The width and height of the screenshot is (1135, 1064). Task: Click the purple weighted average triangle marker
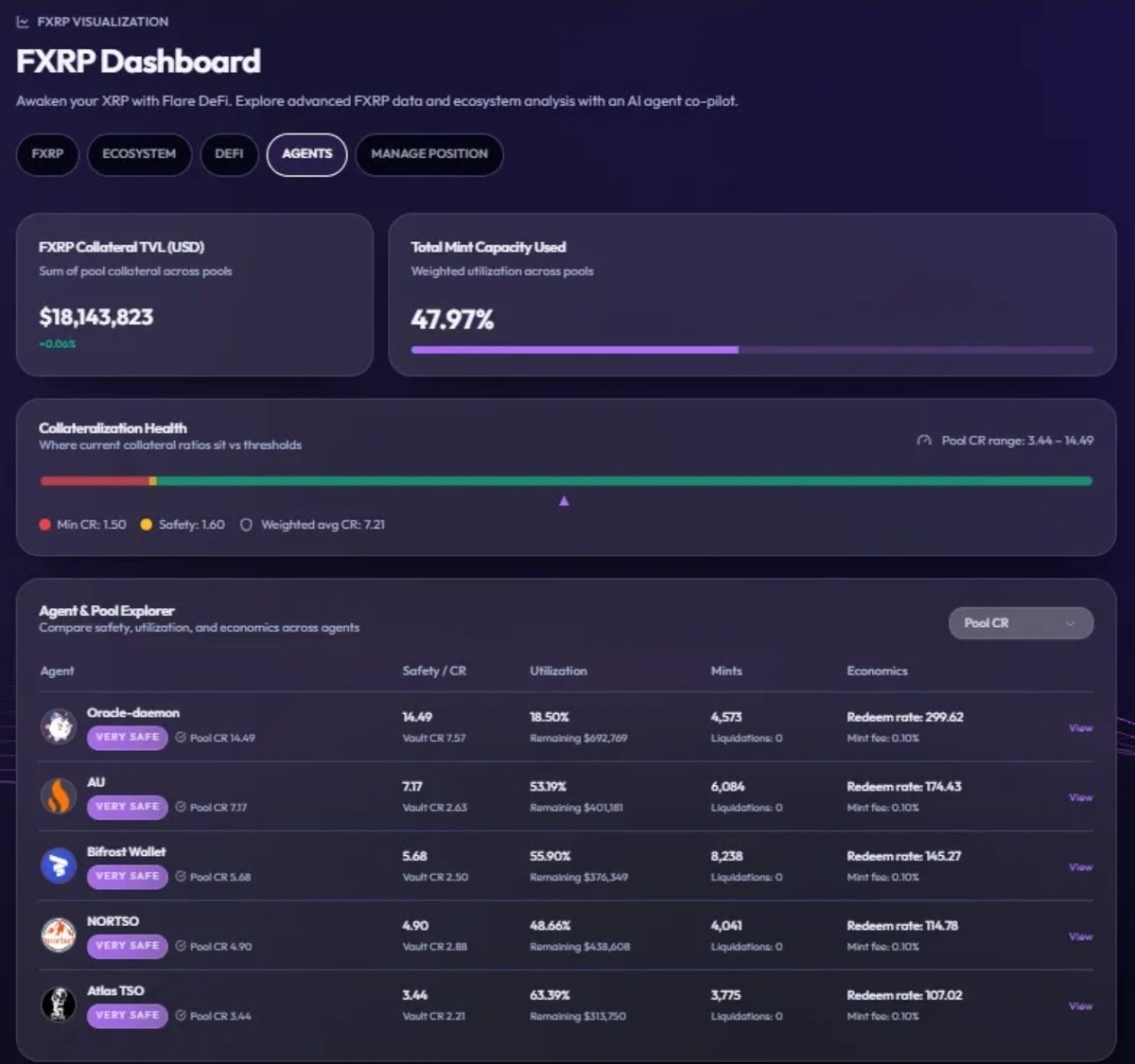[x=564, y=501]
